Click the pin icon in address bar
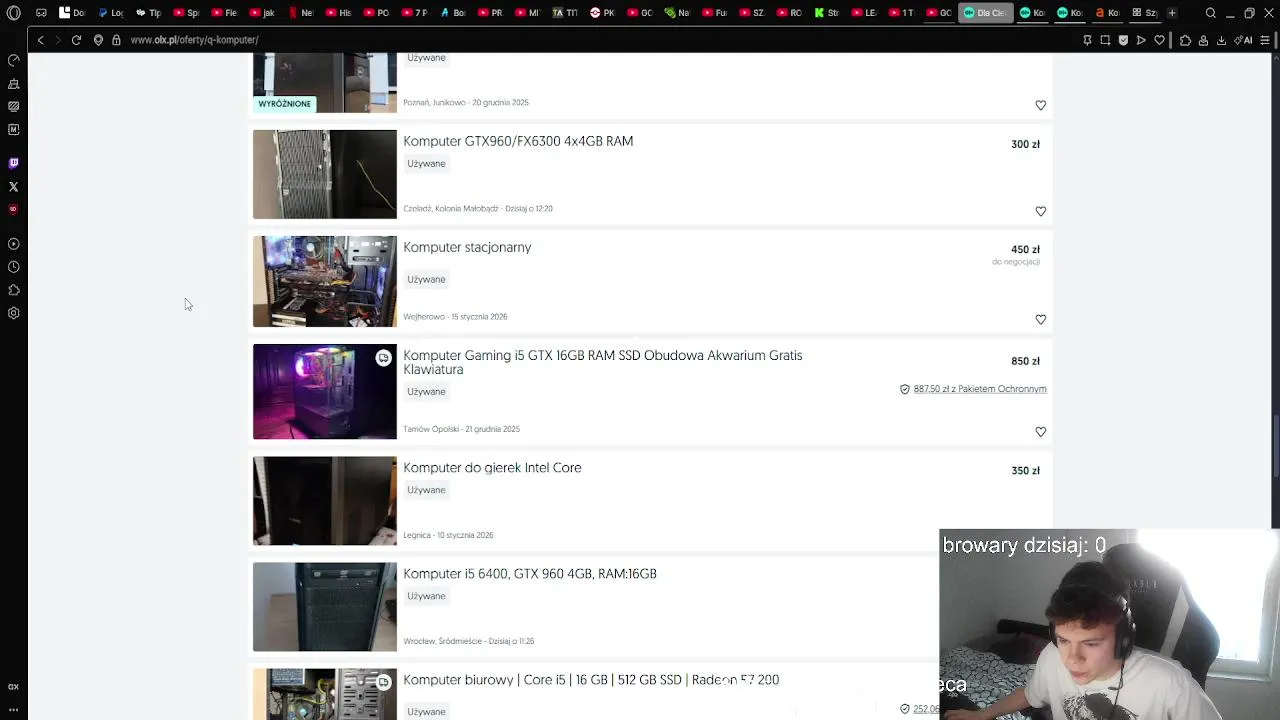 (x=1087, y=40)
